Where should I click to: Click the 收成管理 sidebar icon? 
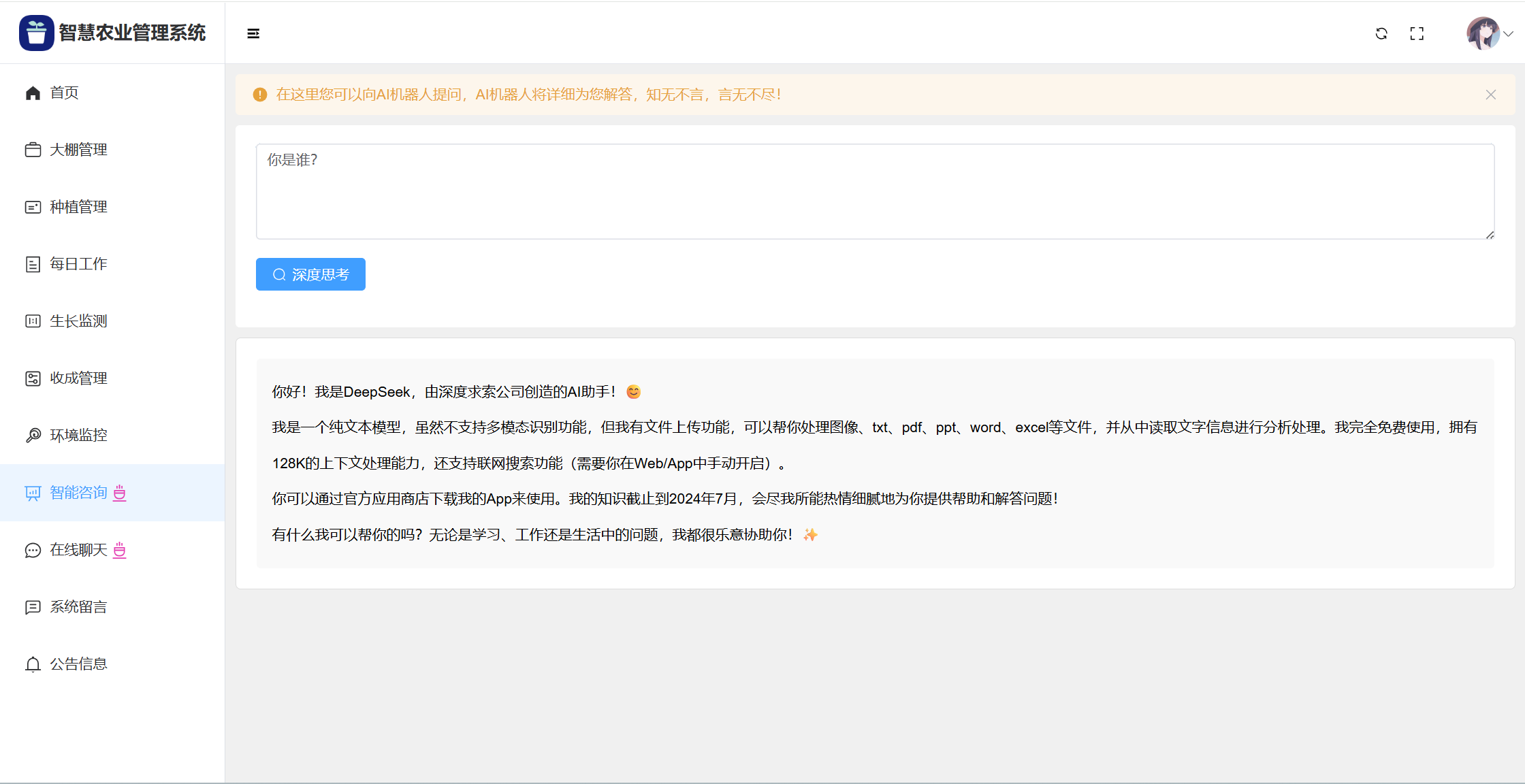[x=33, y=378]
